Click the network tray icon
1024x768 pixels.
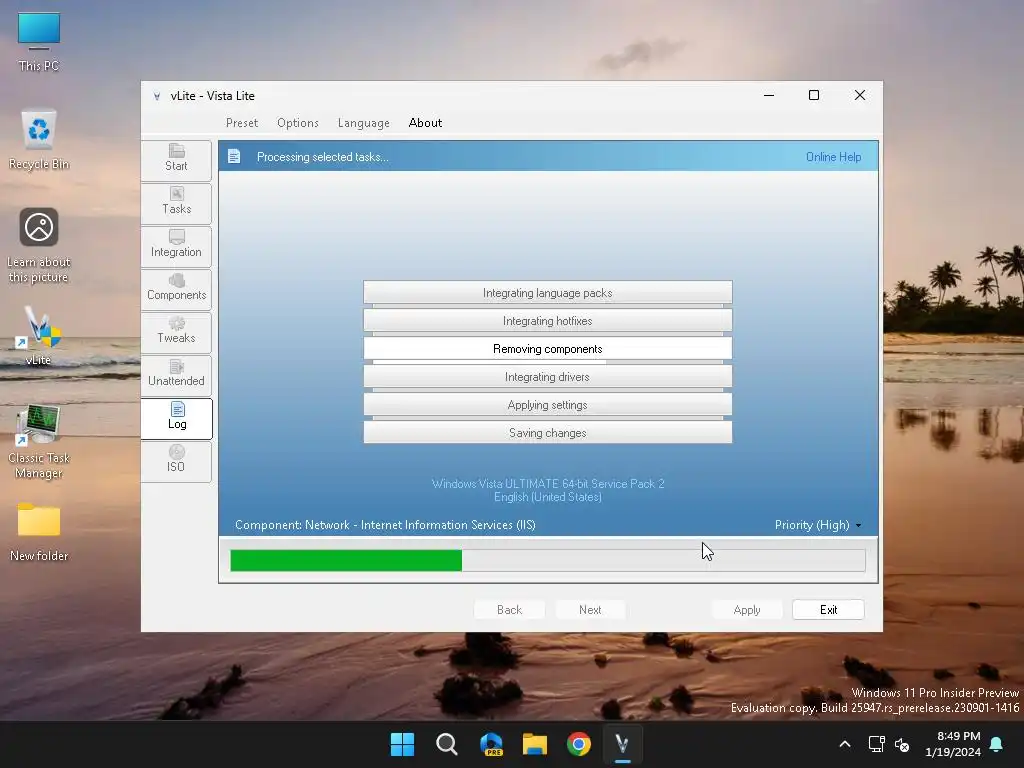coord(876,744)
